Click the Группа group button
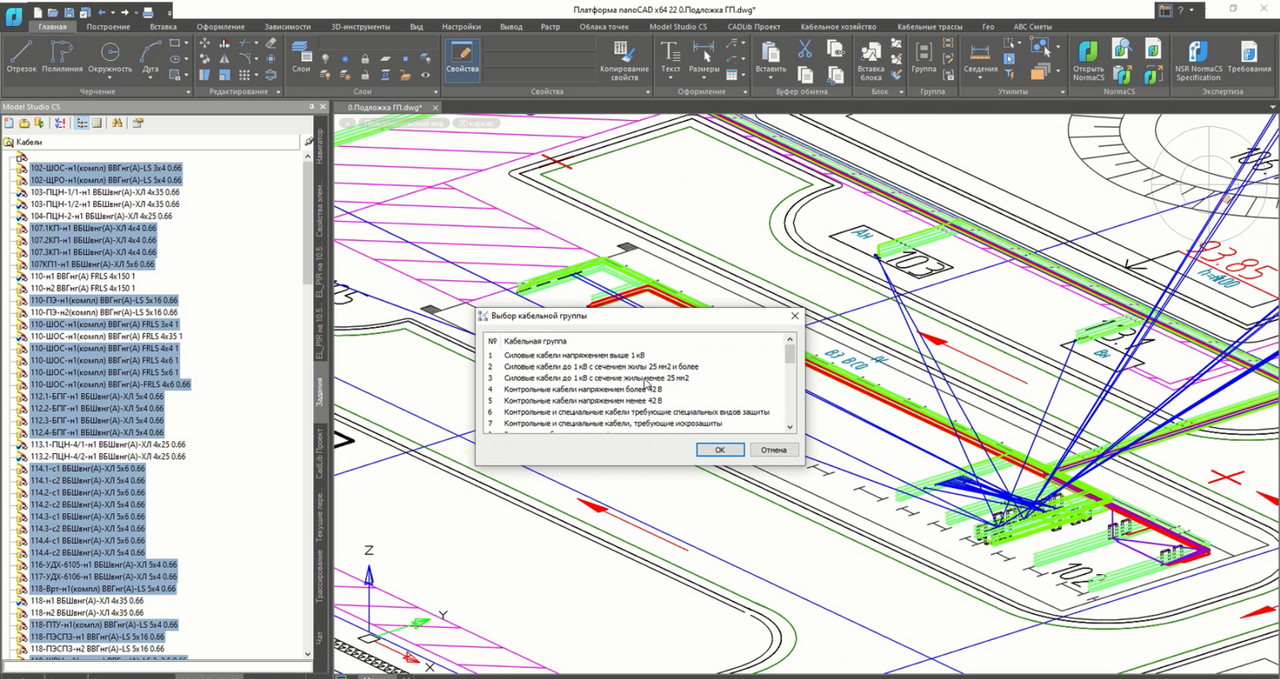Viewport: 1280px width, 679px height. pyautogui.click(x=924, y=58)
